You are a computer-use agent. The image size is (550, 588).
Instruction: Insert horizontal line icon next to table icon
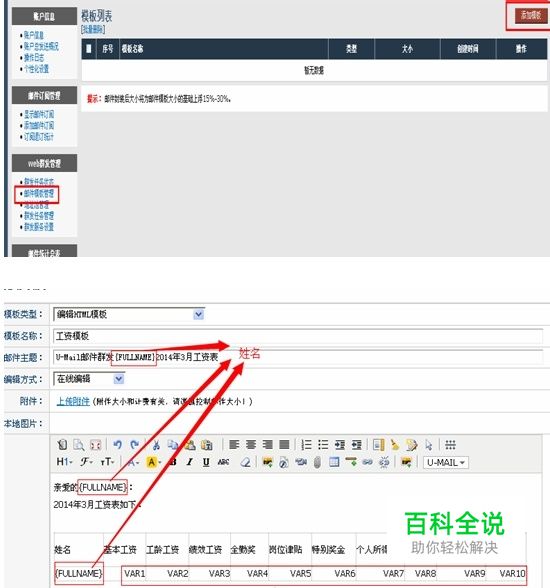351,462
